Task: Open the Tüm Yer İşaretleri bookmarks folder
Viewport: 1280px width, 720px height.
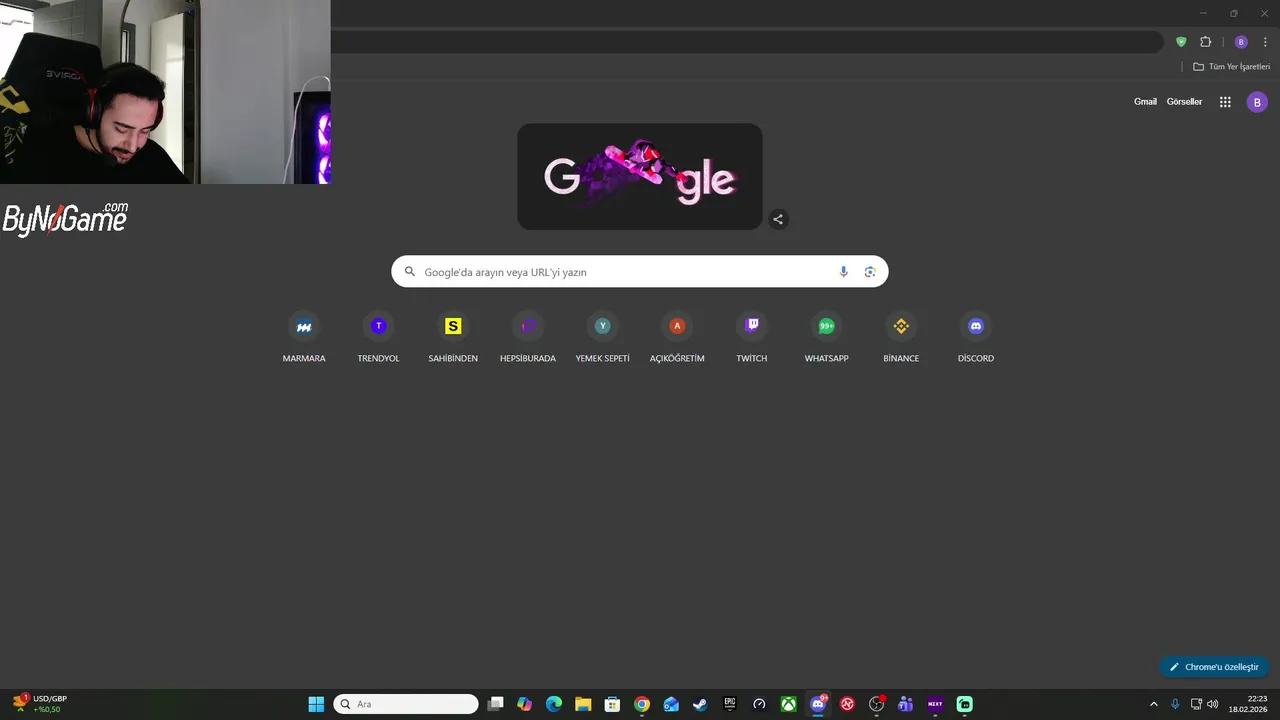Action: (1232, 67)
